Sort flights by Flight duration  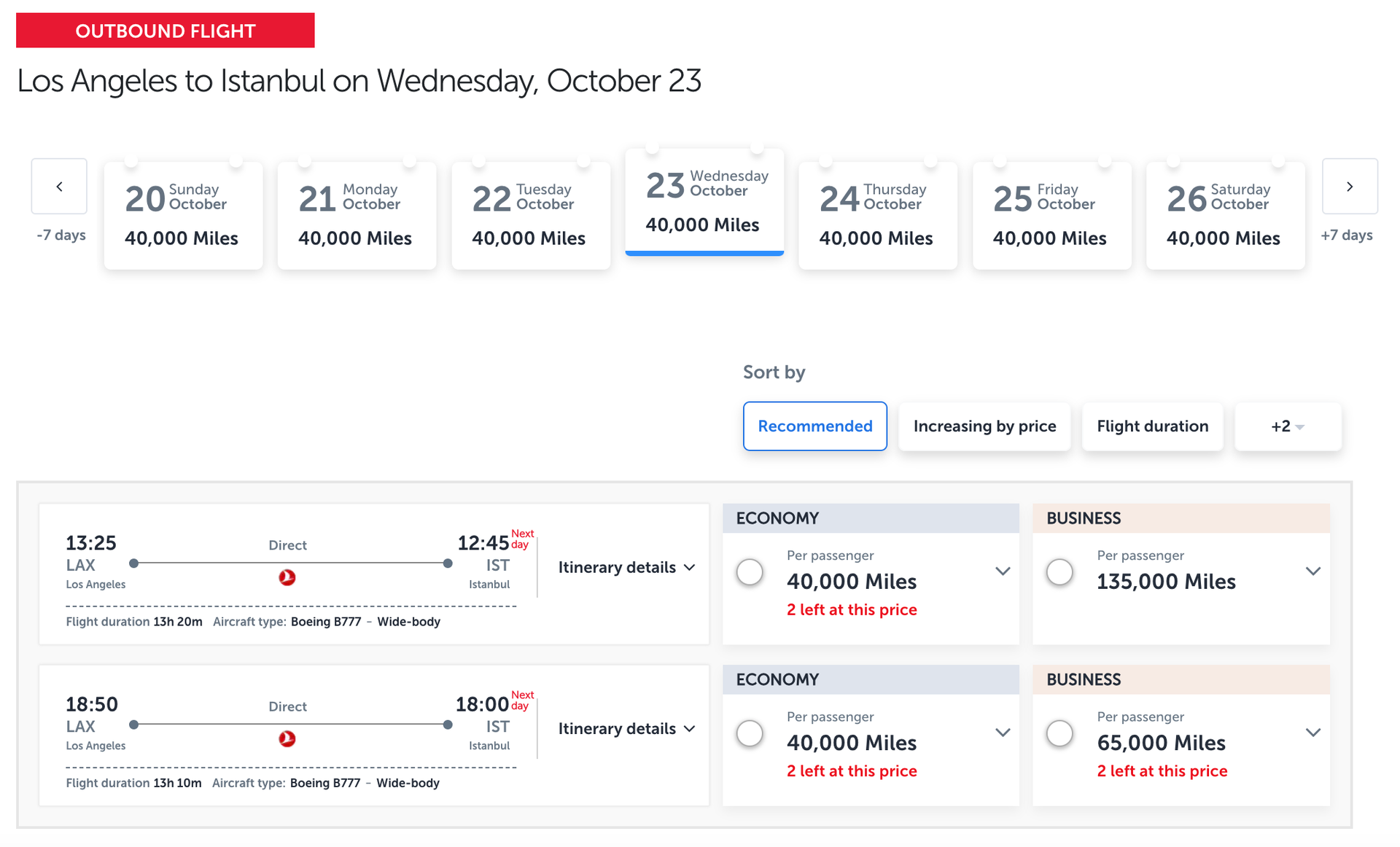(1152, 426)
